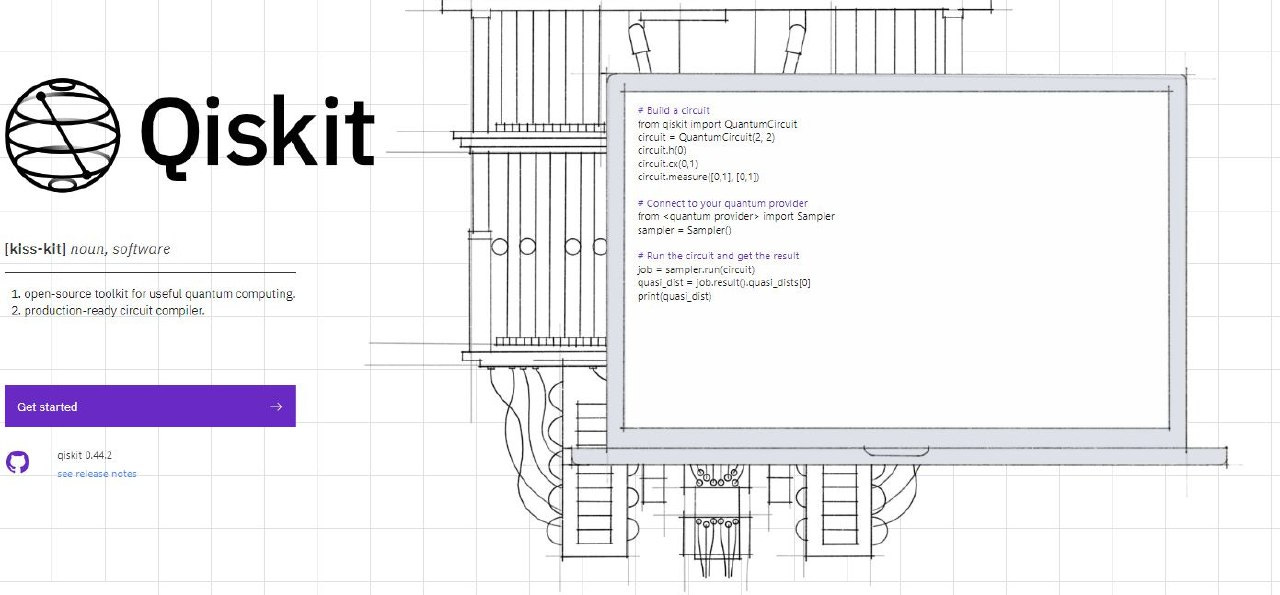This screenshot has height=595, width=1280.
Task: Open the GitHub icon link
Action: click(18, 462)
